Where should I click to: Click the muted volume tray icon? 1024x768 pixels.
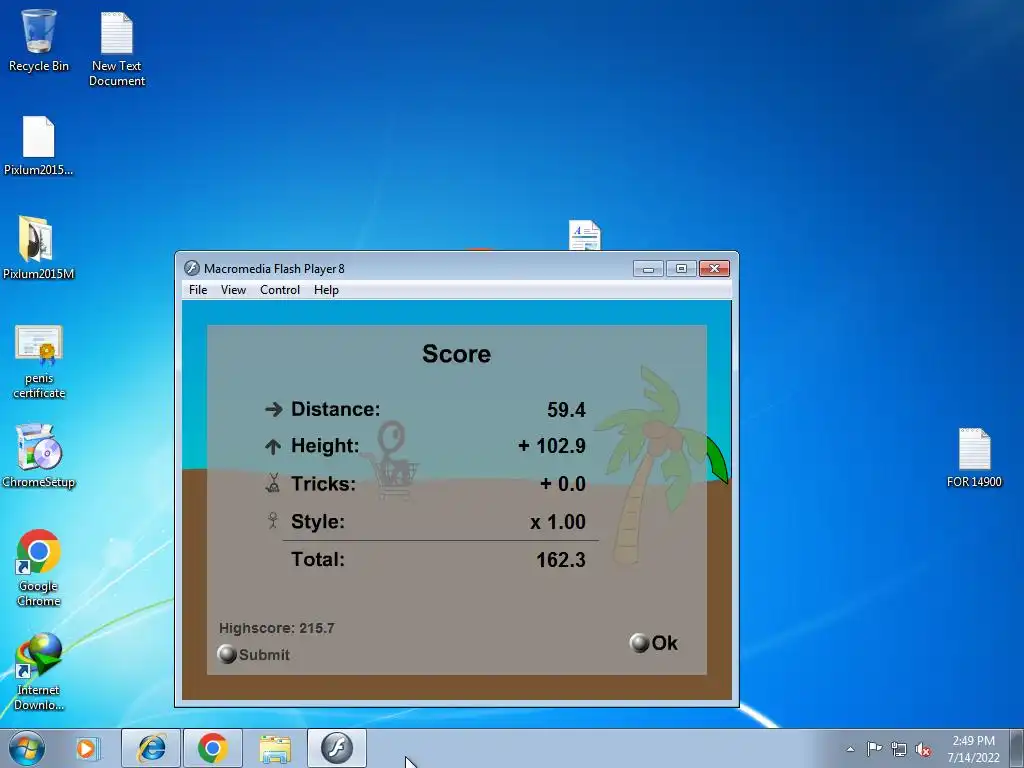tap(923, 749)
